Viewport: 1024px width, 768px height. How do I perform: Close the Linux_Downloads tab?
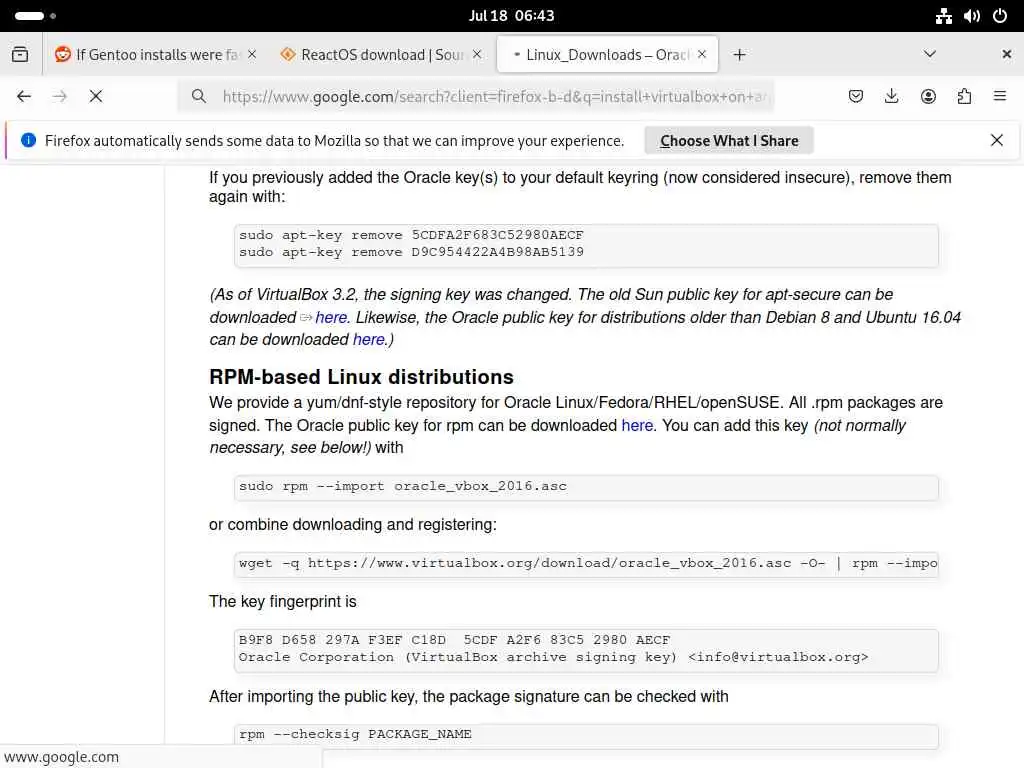(702, 54)
